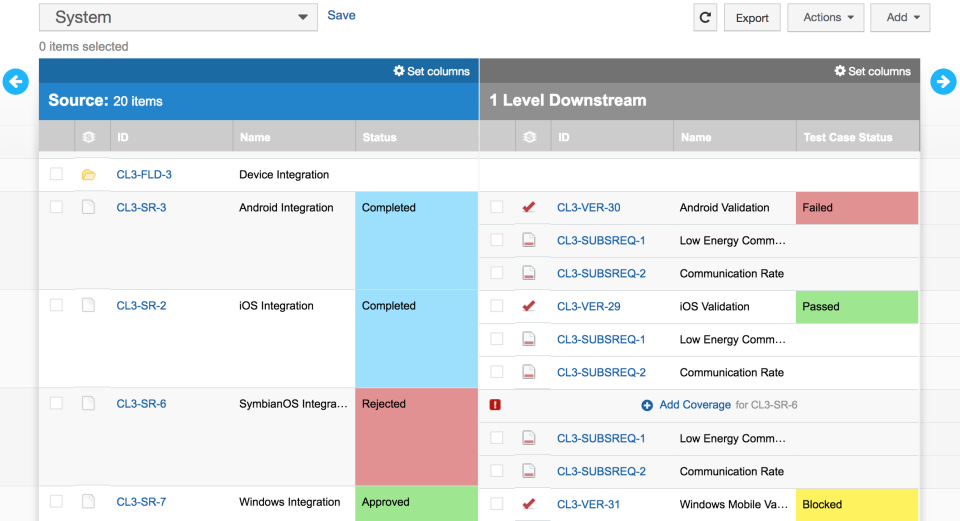
Task: Click the red Failed status cell
Action: click(856, 208)
